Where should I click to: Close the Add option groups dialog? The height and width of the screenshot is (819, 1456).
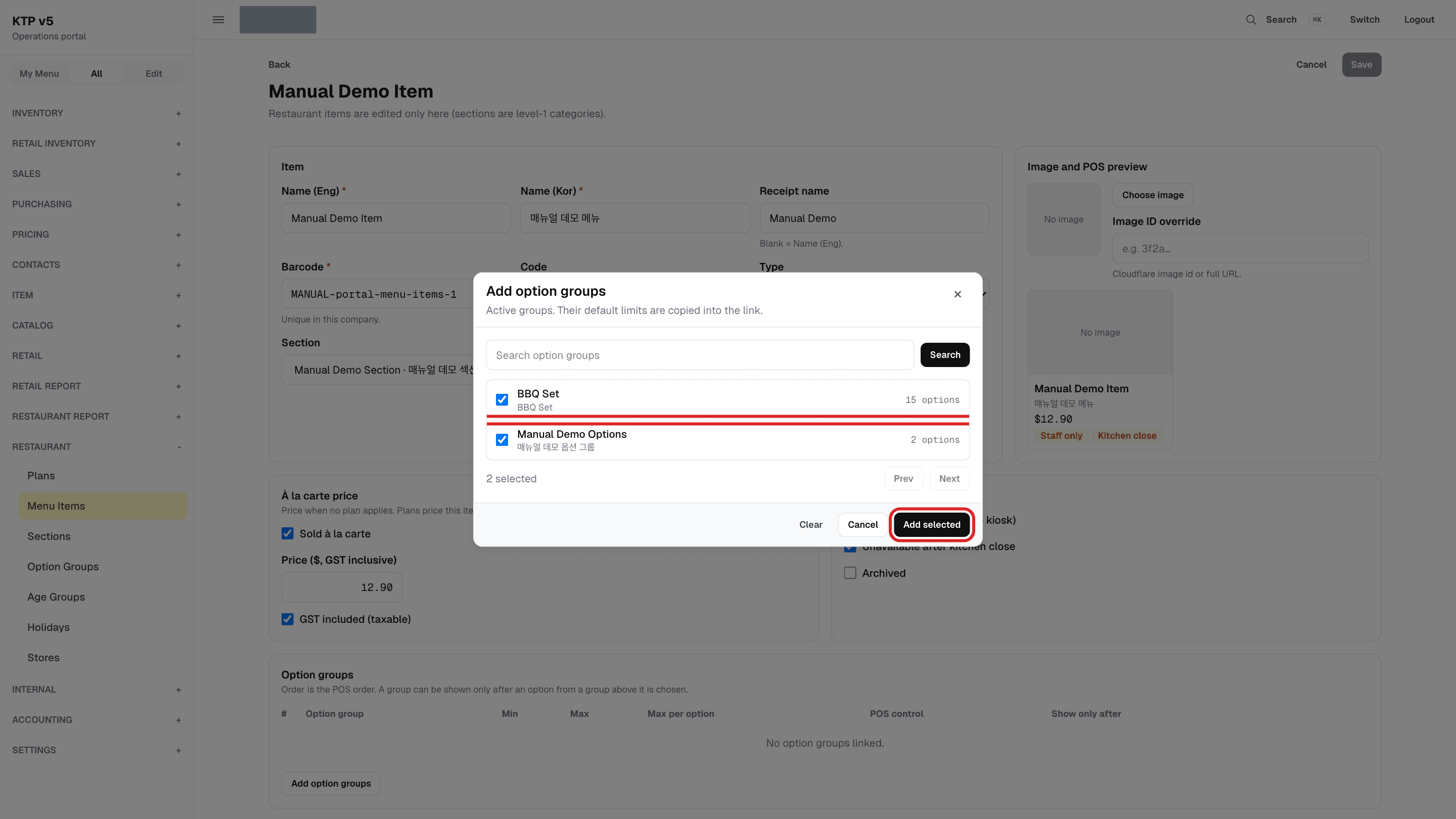(x=958, y=294)
